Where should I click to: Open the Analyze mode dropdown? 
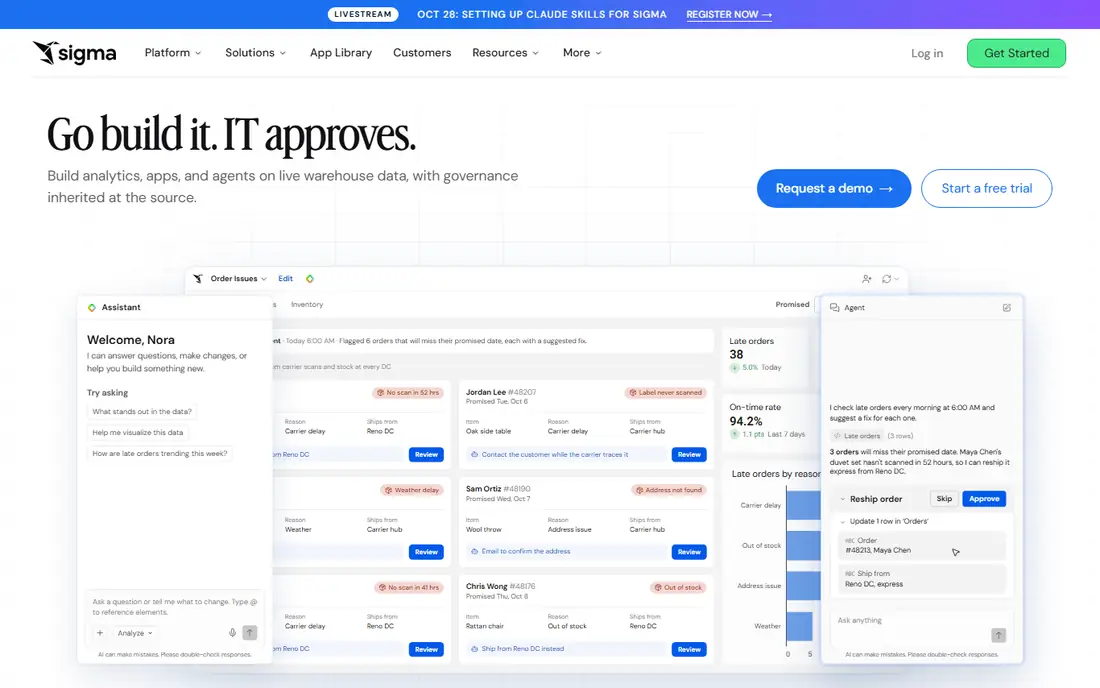(135, 633)
